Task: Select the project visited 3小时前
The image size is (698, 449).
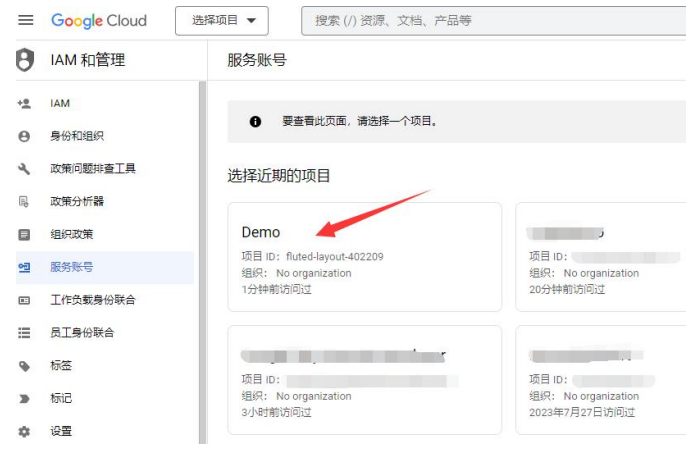Action: [x=364, y=380]
